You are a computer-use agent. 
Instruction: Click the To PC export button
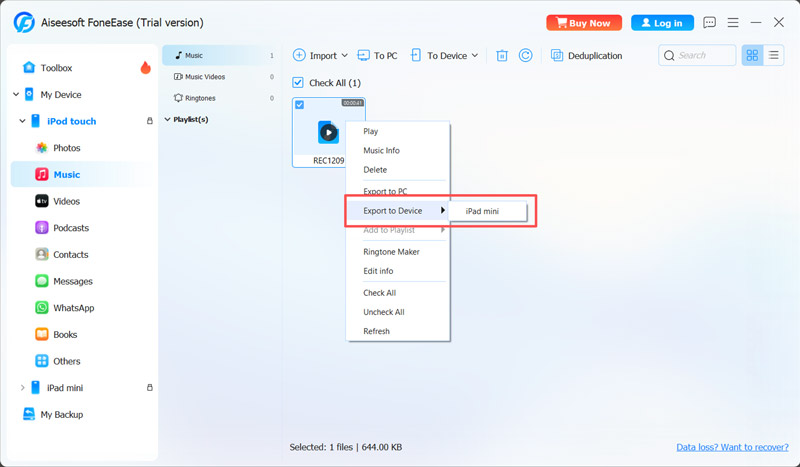coord(377,56)
